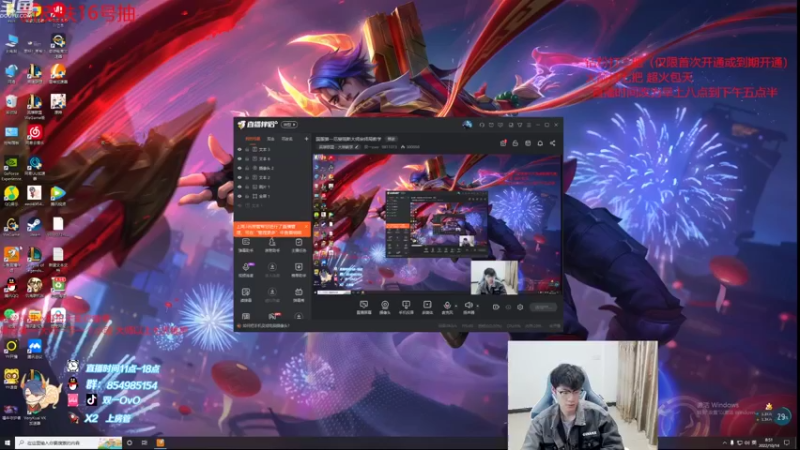Start recording with camcorder icon
The width and height of the screenshot is (800, 450).
[x=496, y=307]
